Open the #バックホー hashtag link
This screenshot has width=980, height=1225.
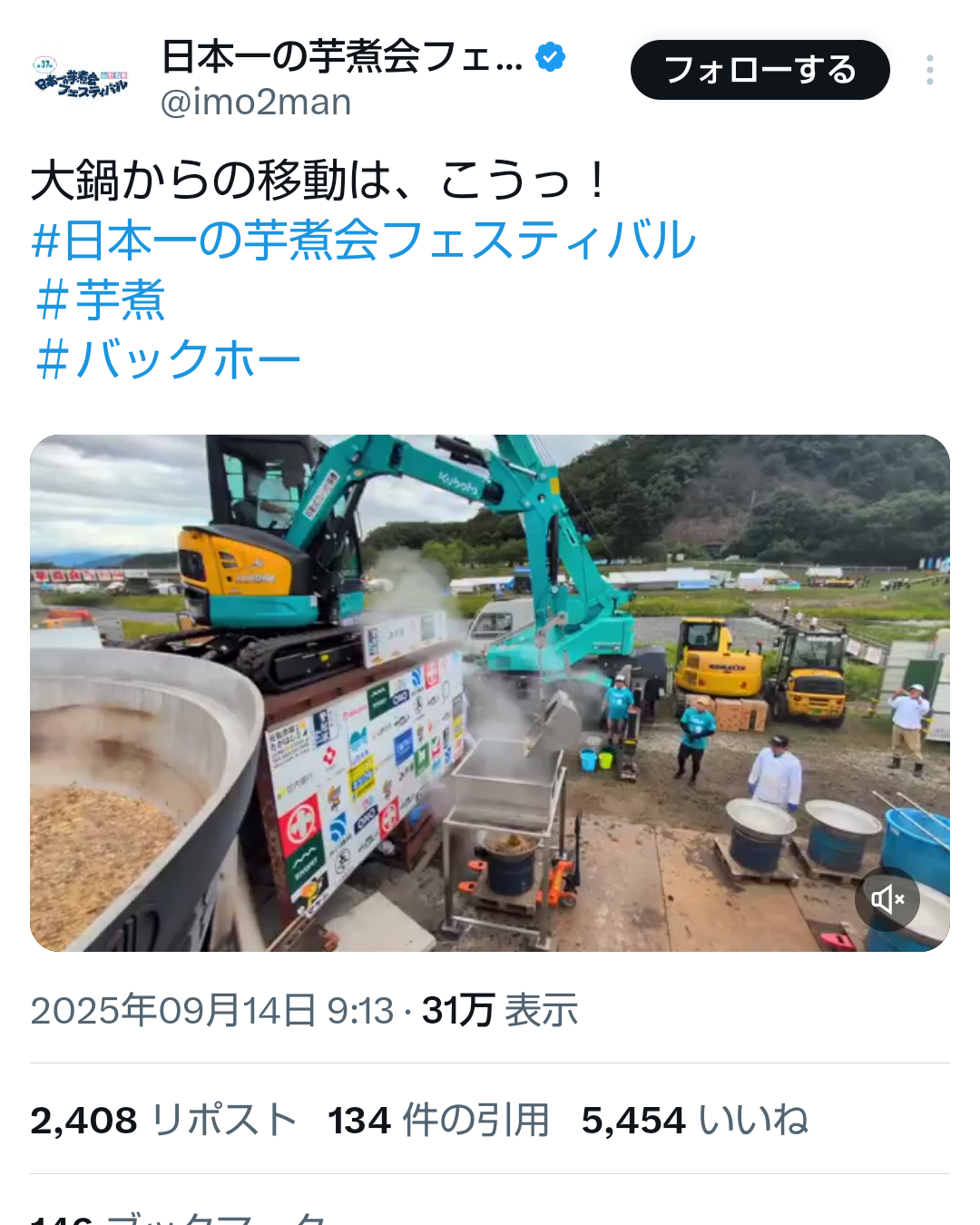pos(167,359)
